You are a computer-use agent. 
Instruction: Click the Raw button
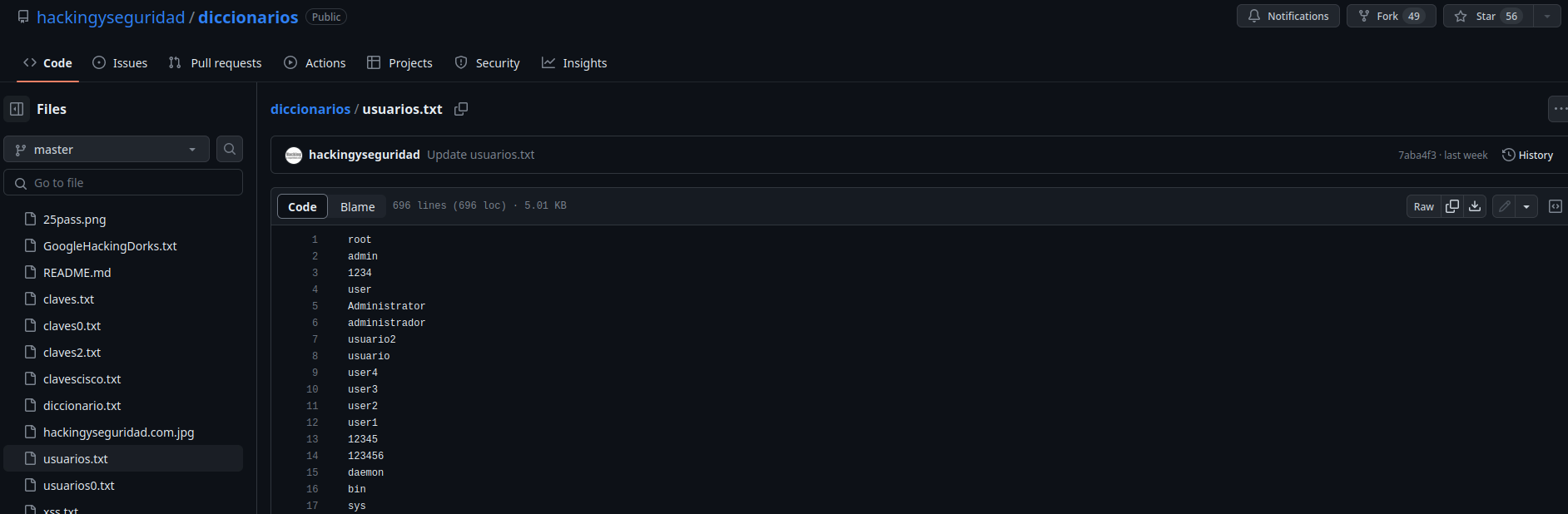[x=1424, y=206]
